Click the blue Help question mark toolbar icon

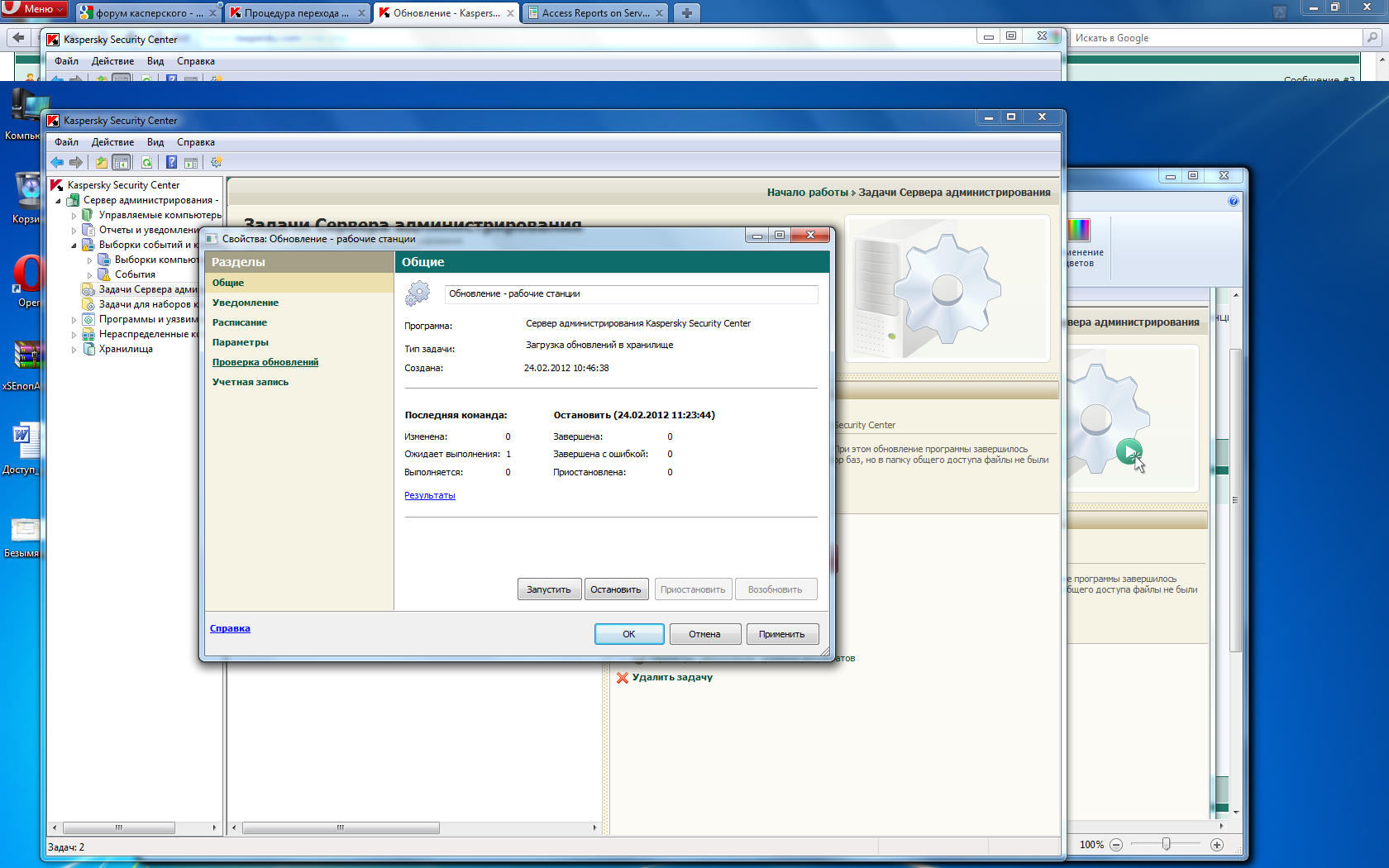pyautogui.click(x=171, y=162)
